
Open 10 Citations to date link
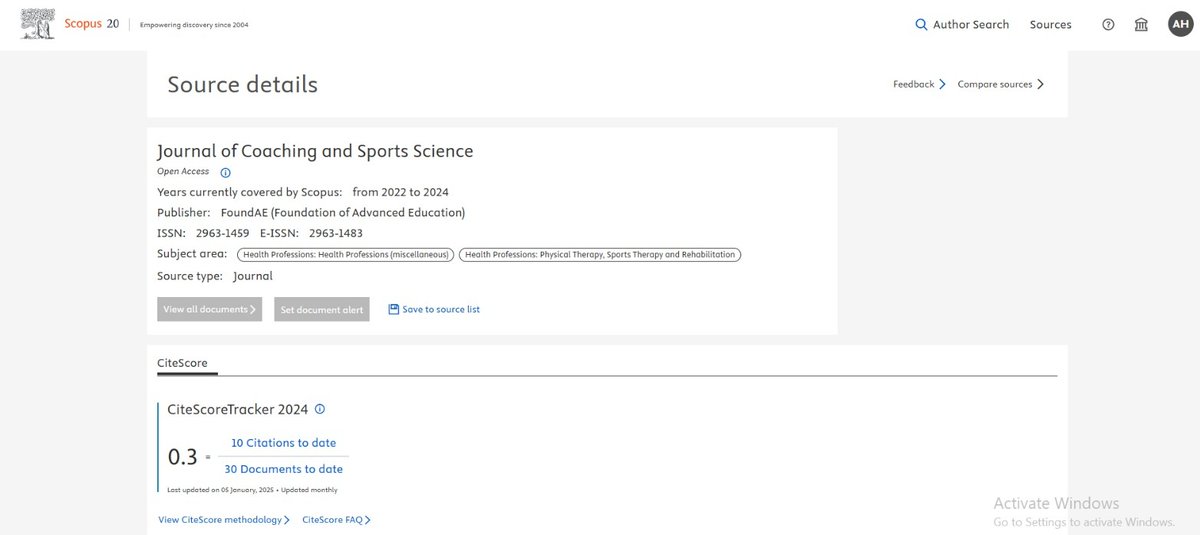[x=284, y=443]
